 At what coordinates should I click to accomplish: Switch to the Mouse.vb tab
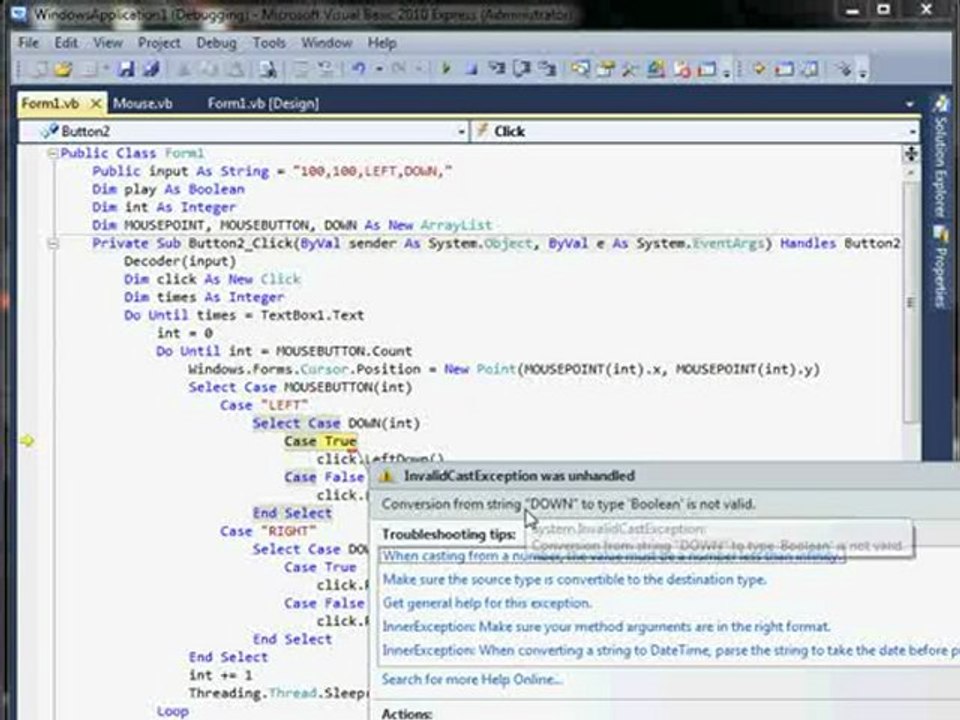pyautogui.click(x=143, y=103)
